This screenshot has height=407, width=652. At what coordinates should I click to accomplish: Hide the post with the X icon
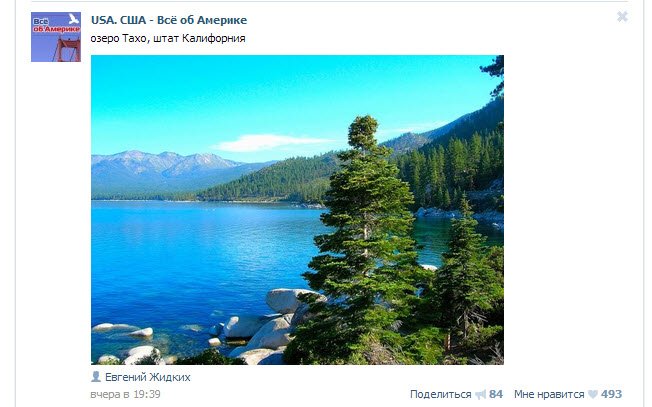pos(622,17)
